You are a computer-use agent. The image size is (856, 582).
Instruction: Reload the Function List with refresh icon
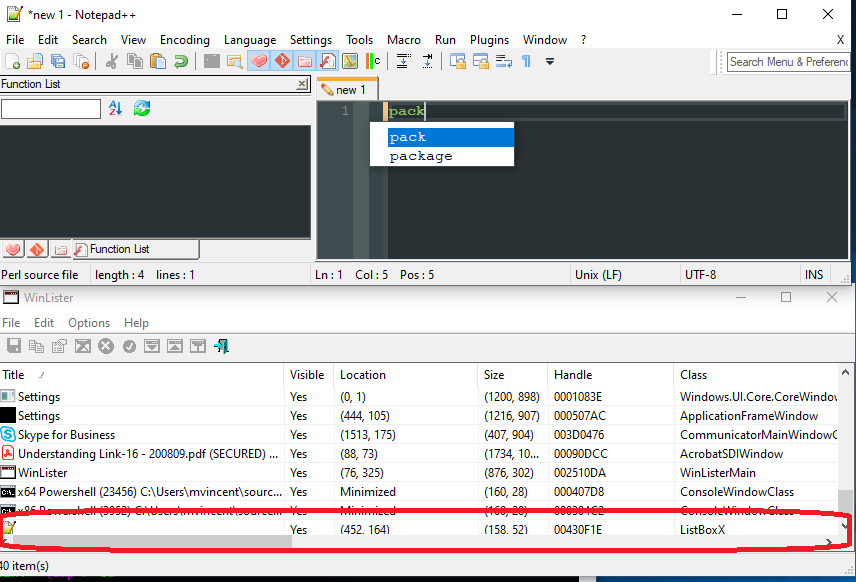pyautogui.click(x=142, y=108)
